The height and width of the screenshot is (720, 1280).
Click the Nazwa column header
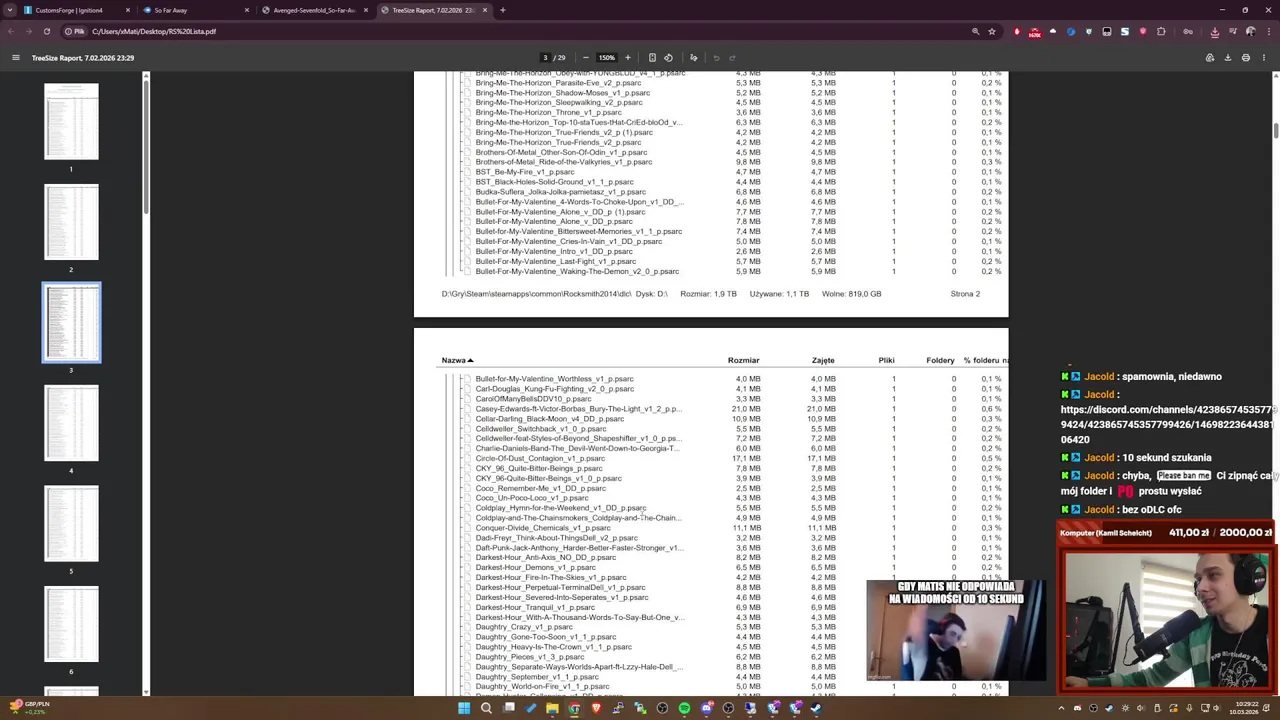(457, 360)
